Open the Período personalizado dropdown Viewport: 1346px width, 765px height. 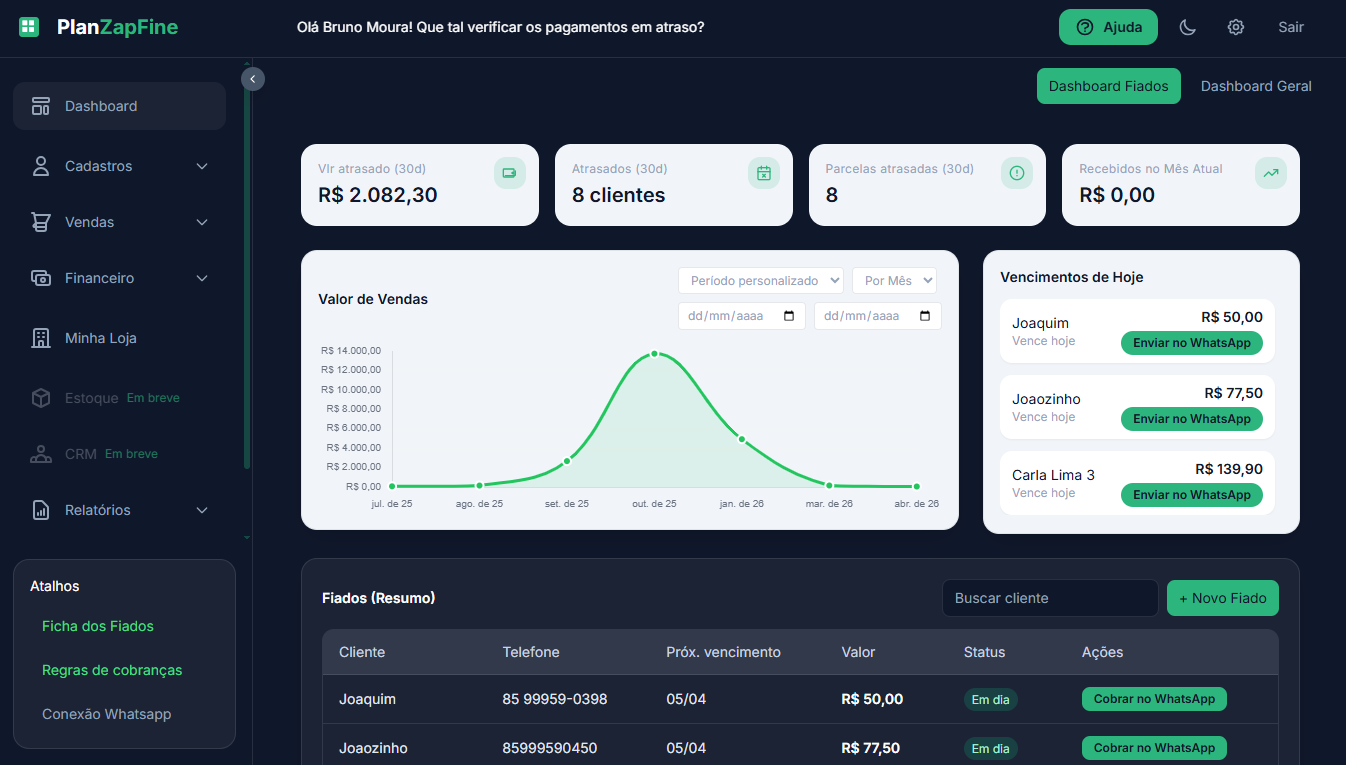tap(760, 280)
